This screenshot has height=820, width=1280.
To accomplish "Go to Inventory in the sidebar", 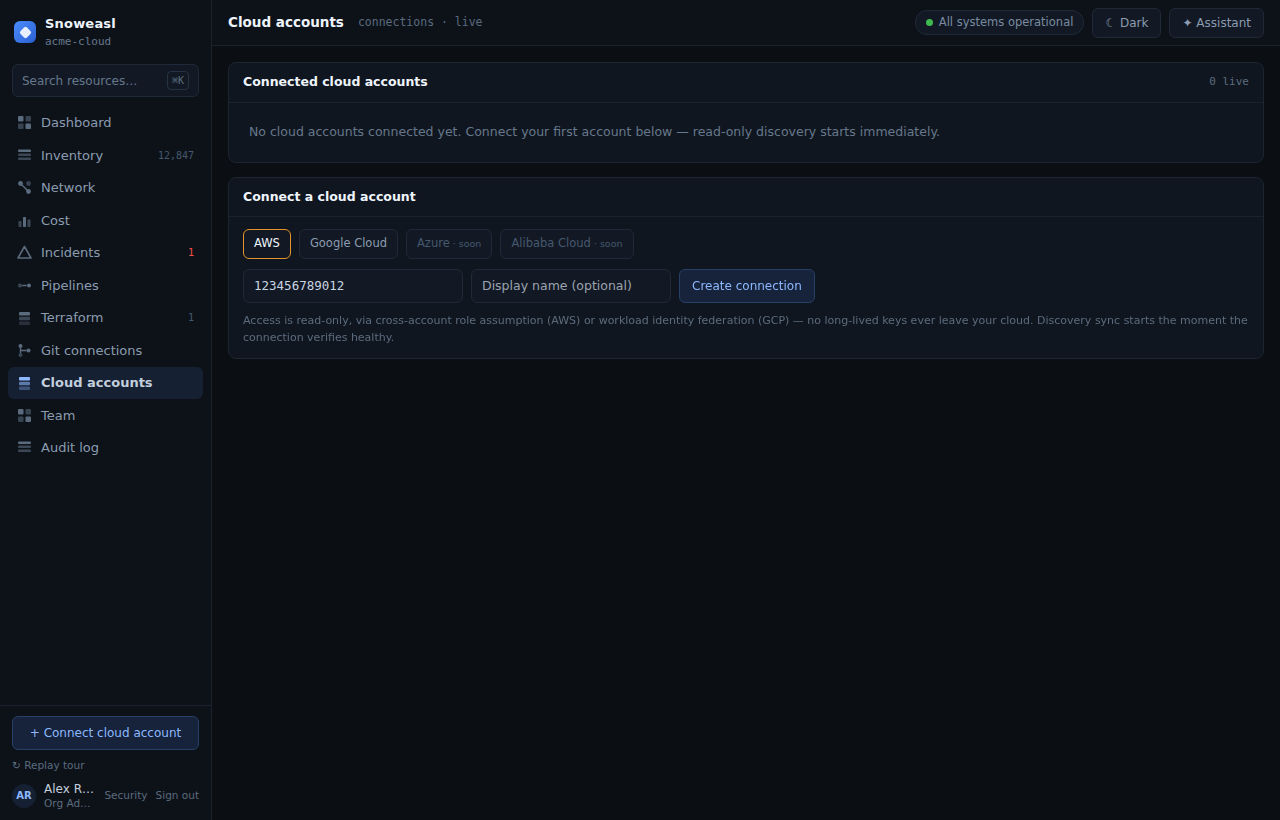I will (105, 155).
